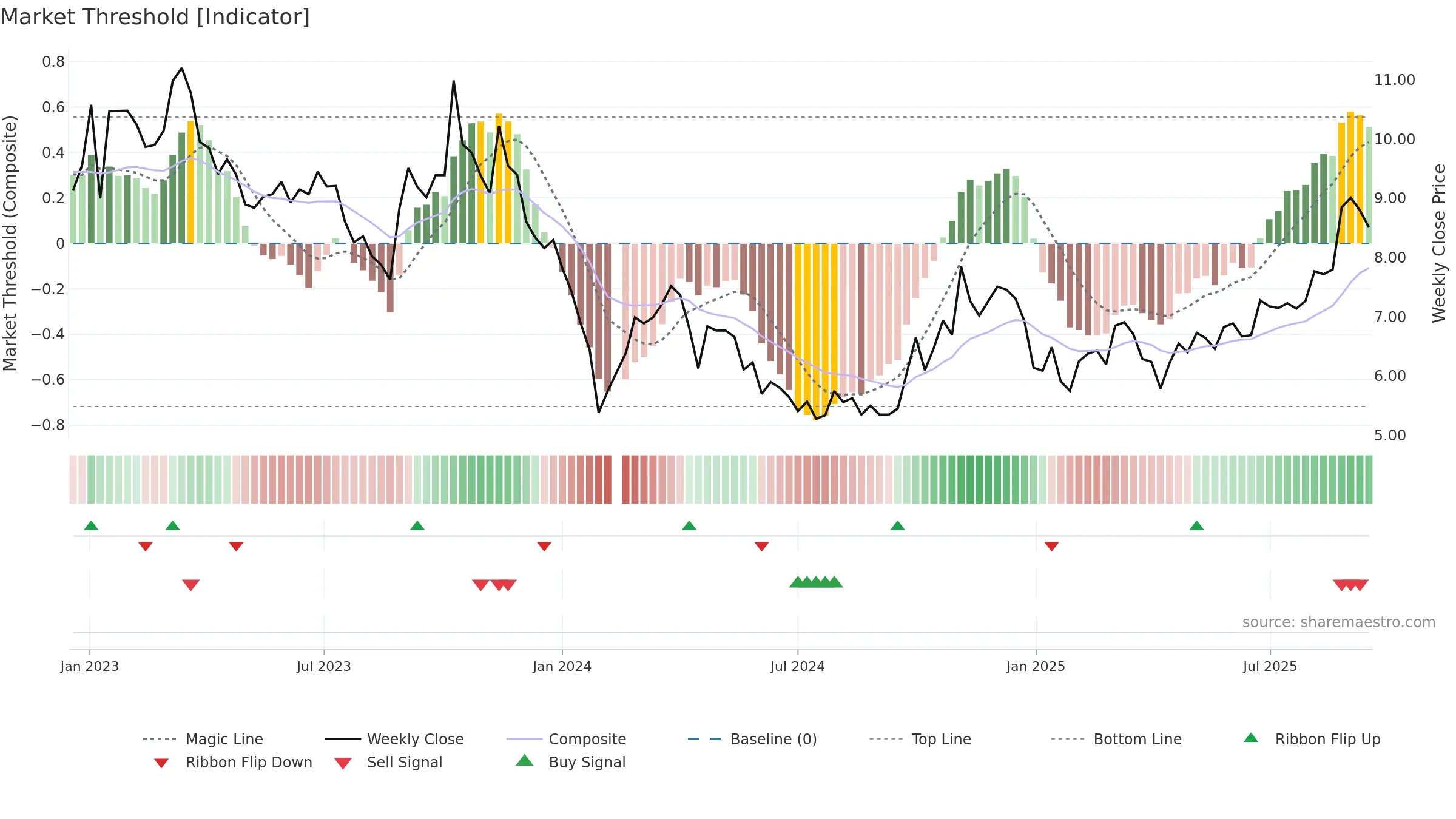Click the 5.00 price tick on right axis
The image size is (1456, 819).
click(x=1390, y=436)
